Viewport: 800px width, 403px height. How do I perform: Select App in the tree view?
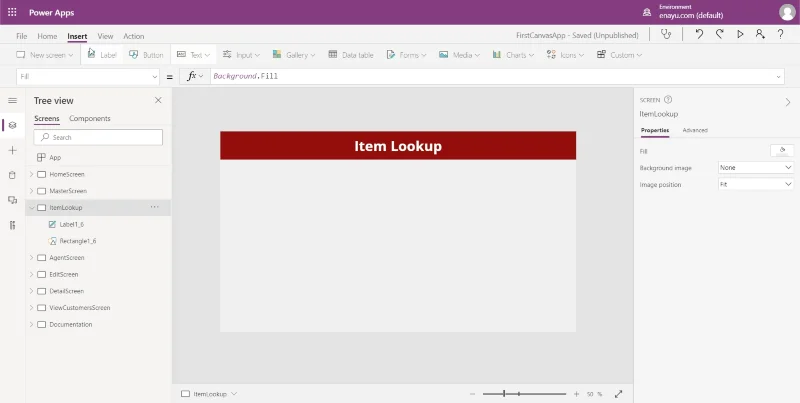[x=55, y=158]
